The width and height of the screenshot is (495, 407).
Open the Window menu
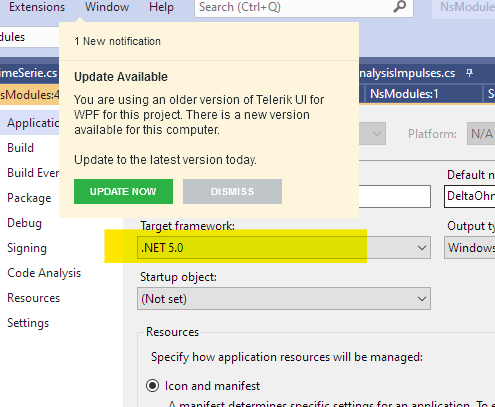click(x=107, y=7)
